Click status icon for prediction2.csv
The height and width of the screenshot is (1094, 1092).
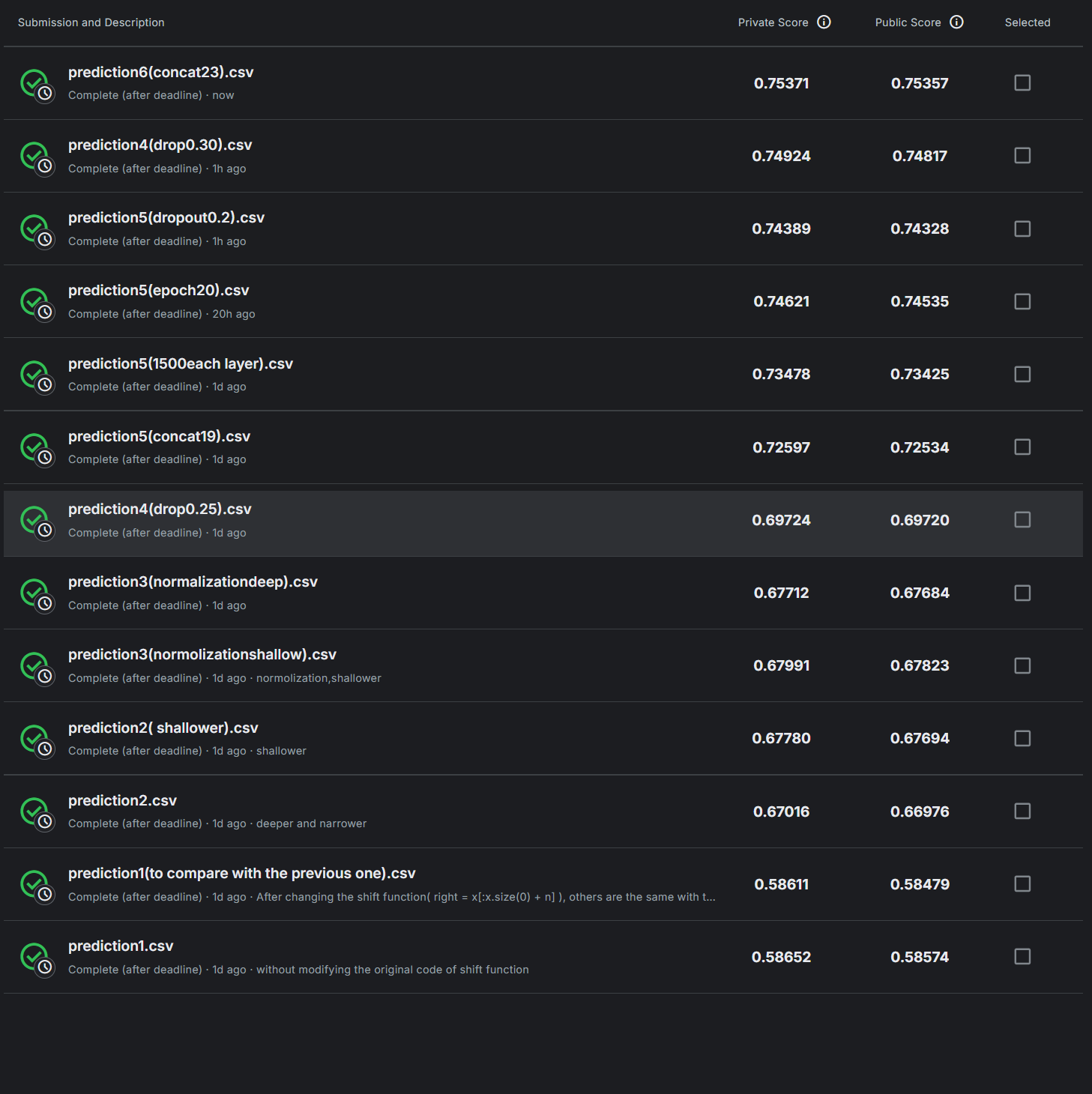[x=37, y=814]
